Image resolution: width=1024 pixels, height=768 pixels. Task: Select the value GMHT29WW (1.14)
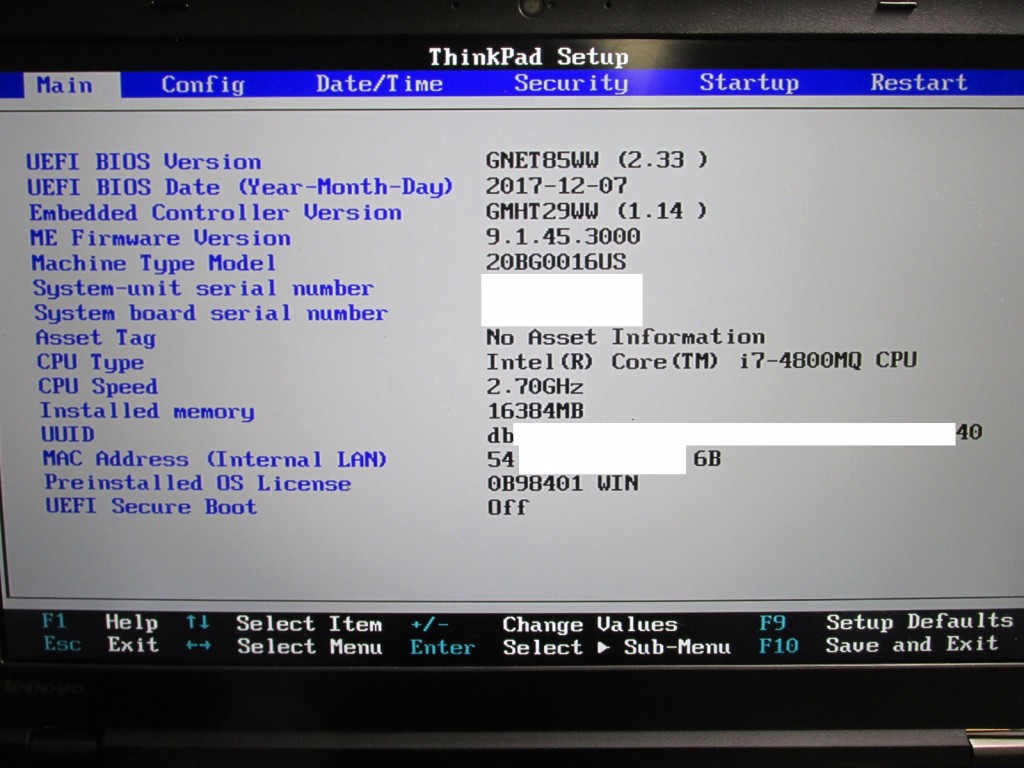(596, 211)
